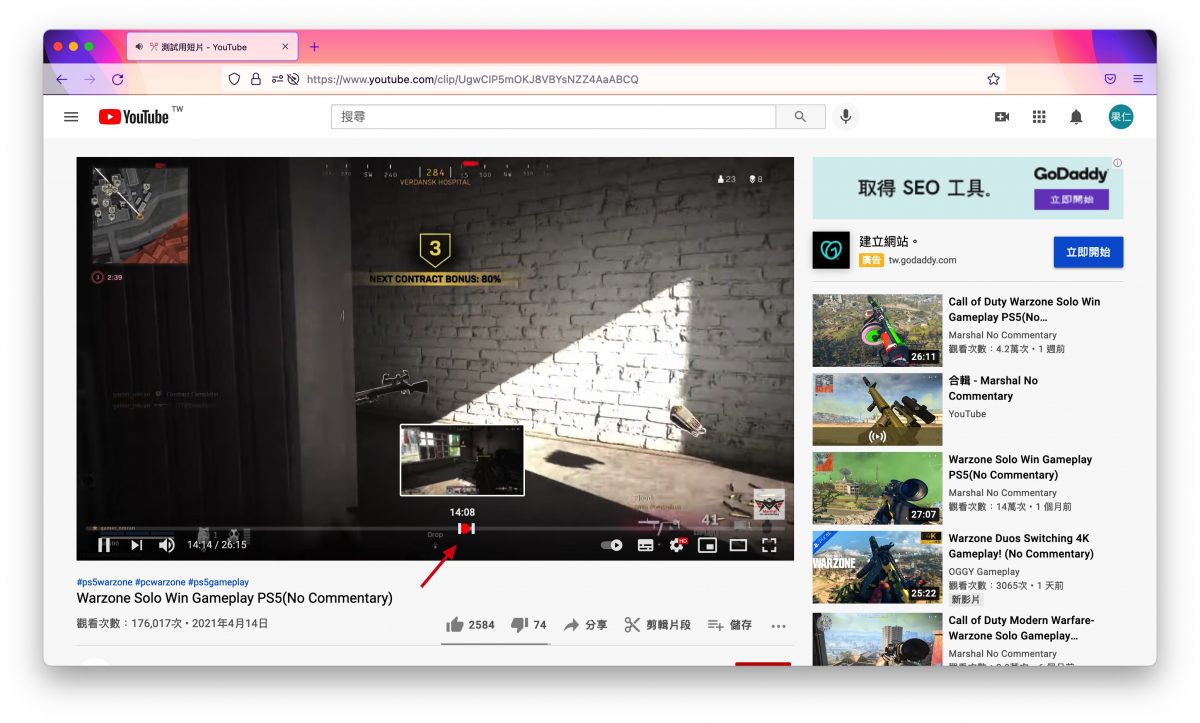The height and width of the screenshot is (723, 1200).
Task: Switch to miniplayer mode
Action: point(707,545)
